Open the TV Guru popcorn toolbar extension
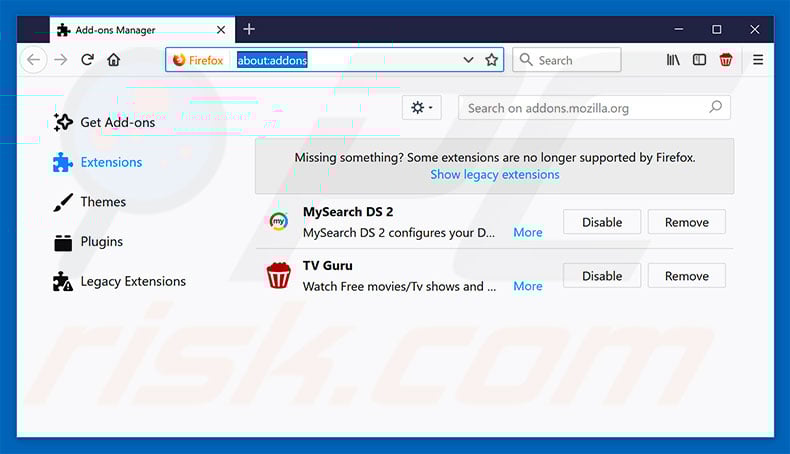This screenshot has width=790, height=454. pyautogui.click(x=726, y=60)
